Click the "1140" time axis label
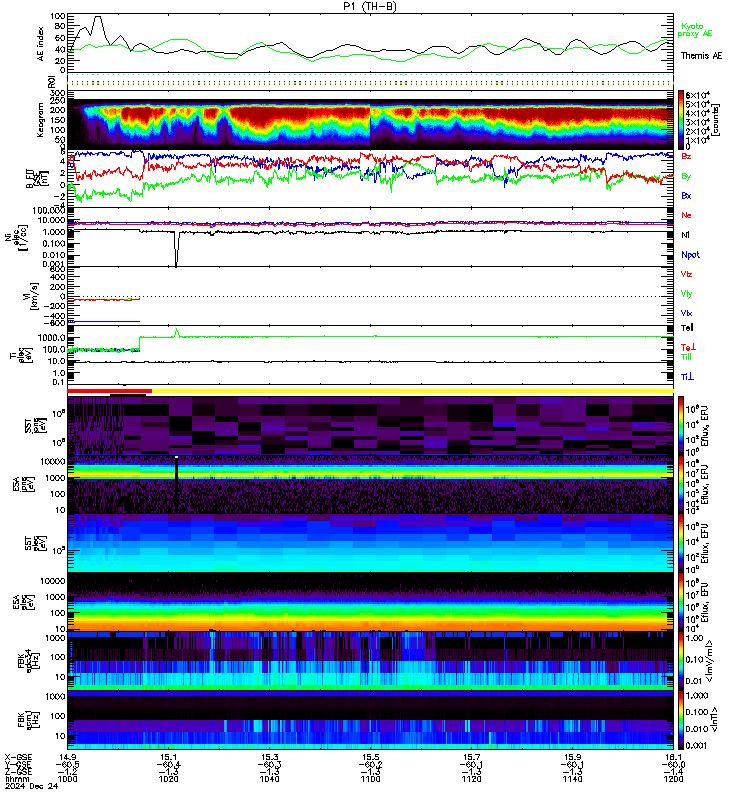The image size is (750, 800). pyautogui.click(x=572, y=779)
